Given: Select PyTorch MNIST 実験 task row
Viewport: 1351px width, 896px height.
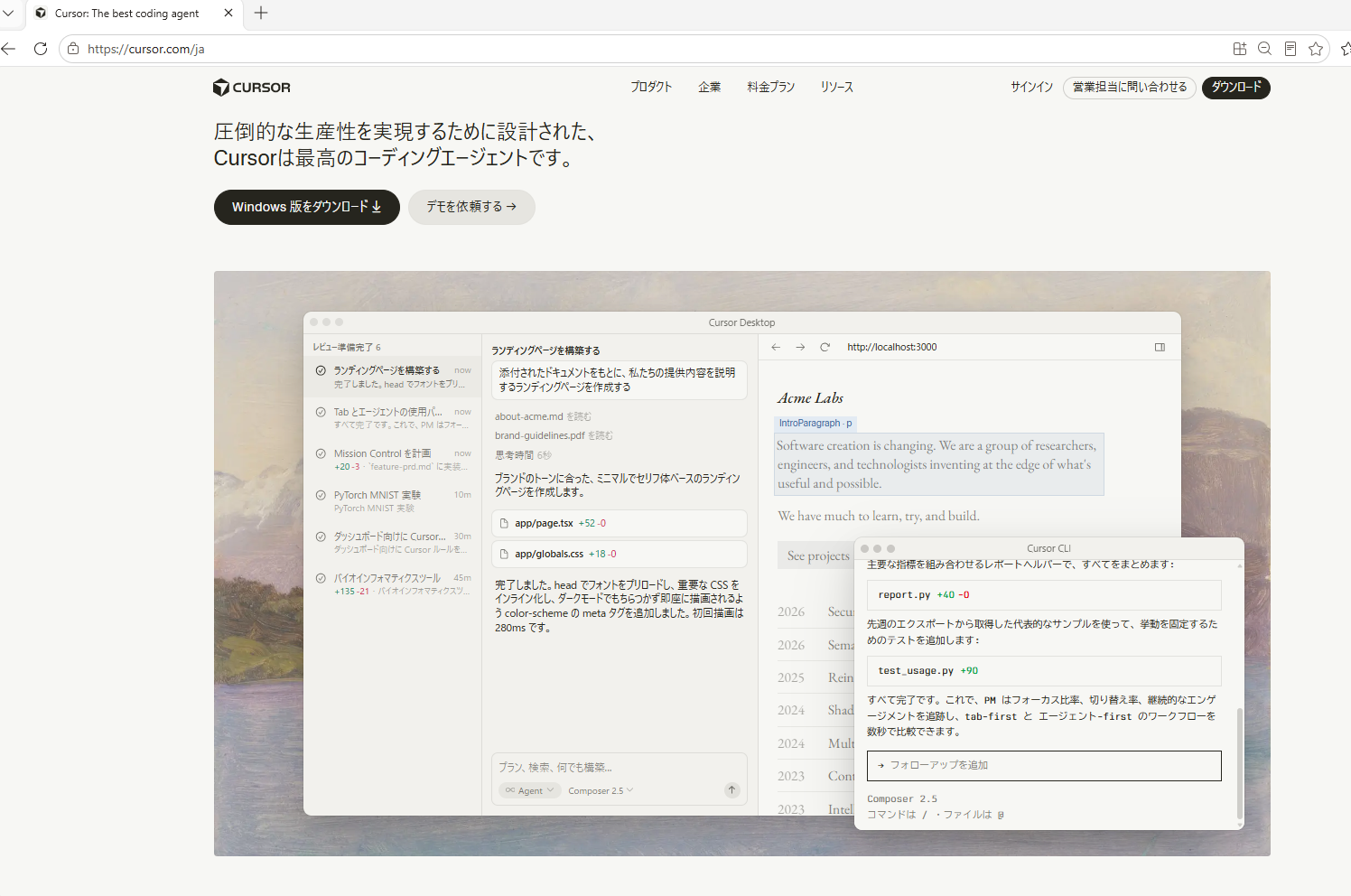Looking at the screenshot, I should pos(393,500).
